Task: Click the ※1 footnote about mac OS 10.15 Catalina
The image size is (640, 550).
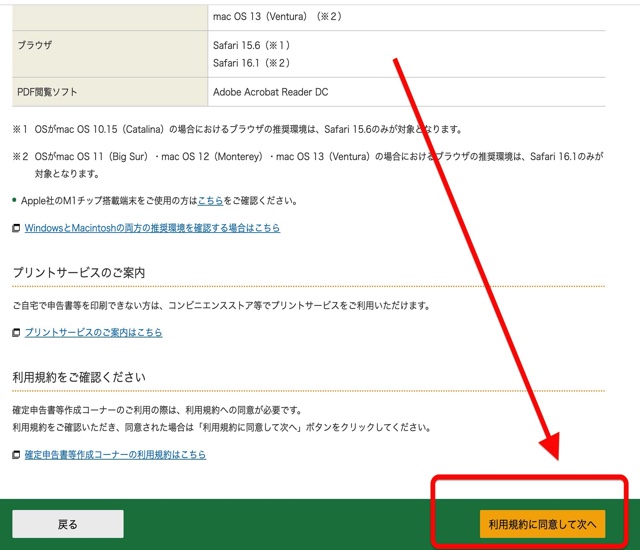Action: point(236,130)
